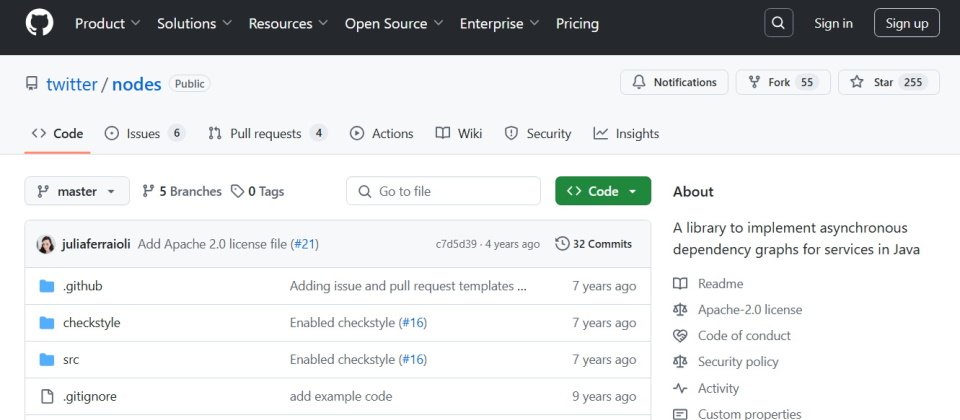Viewport: 960px width, 420px height.
Task: Click the Readme book icon in About
Action: 680,283
